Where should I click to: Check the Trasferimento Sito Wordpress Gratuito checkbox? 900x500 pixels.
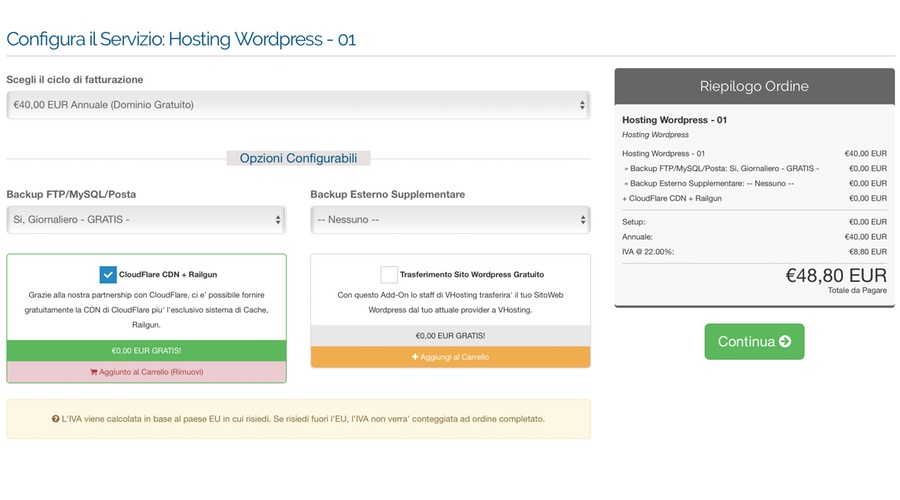(389, 274)
